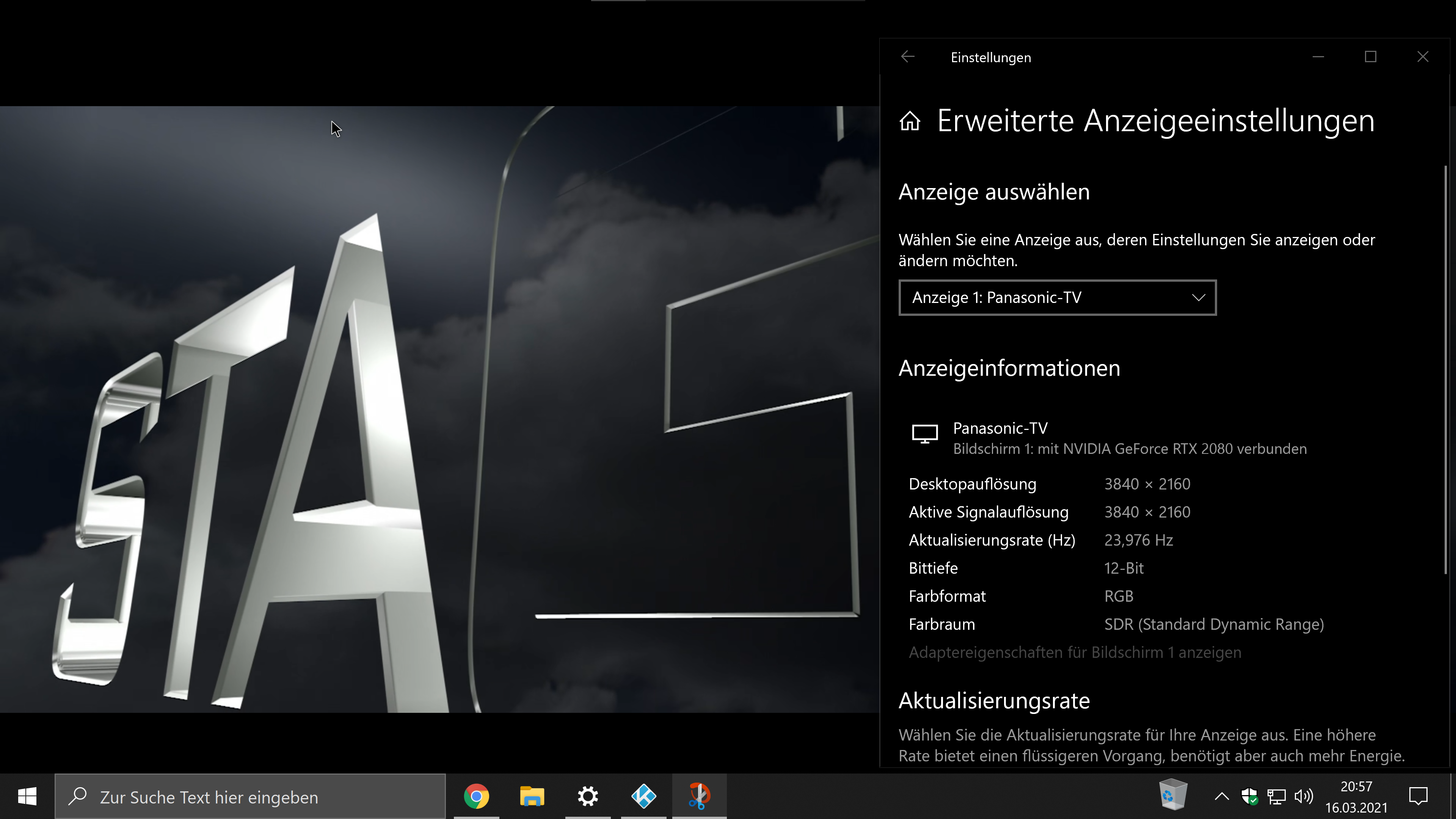Expand the Anzeige 1: Panasonic-TV dropdown

tap(1057, 297)
